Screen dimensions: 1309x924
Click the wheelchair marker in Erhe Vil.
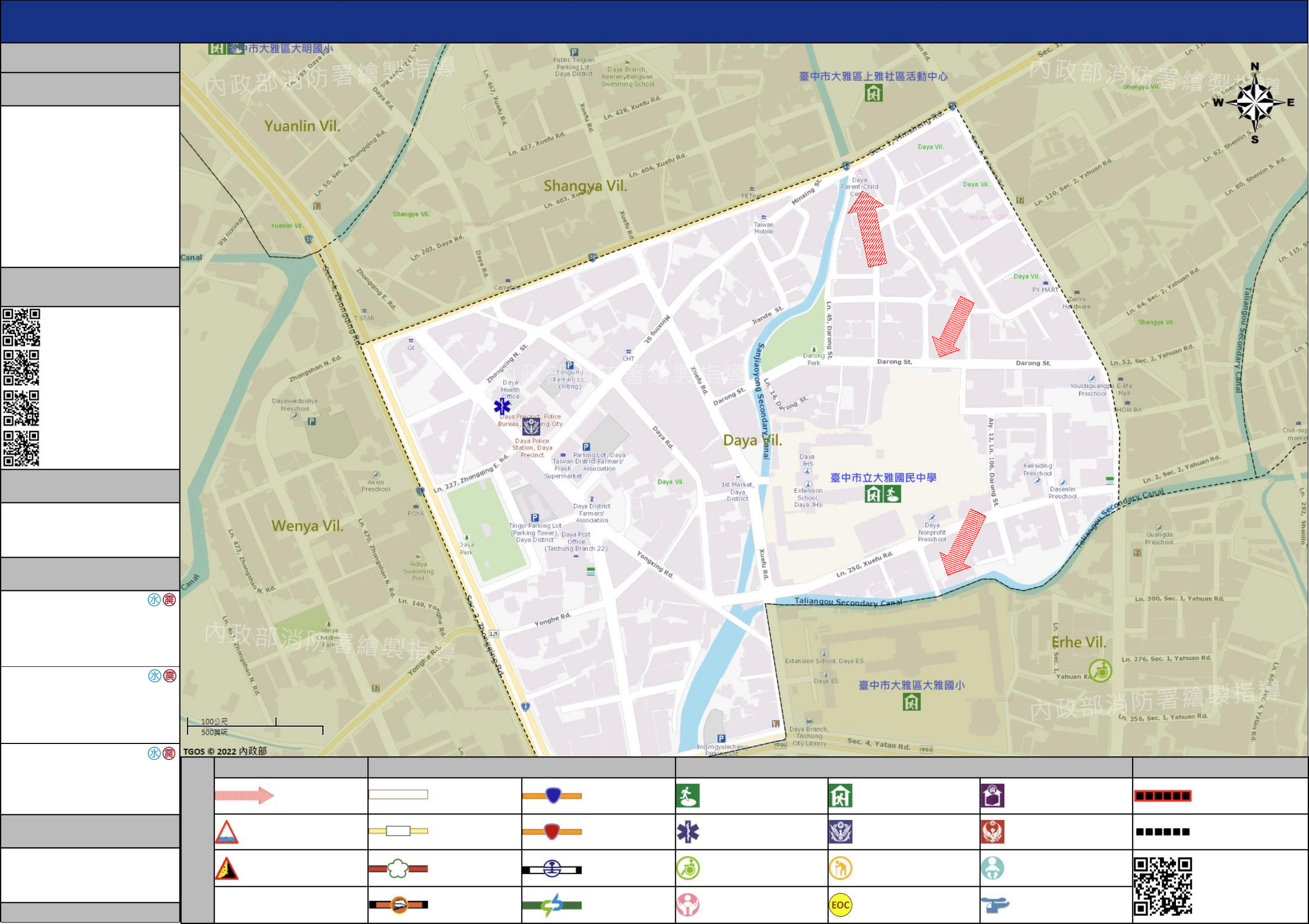1100,671
